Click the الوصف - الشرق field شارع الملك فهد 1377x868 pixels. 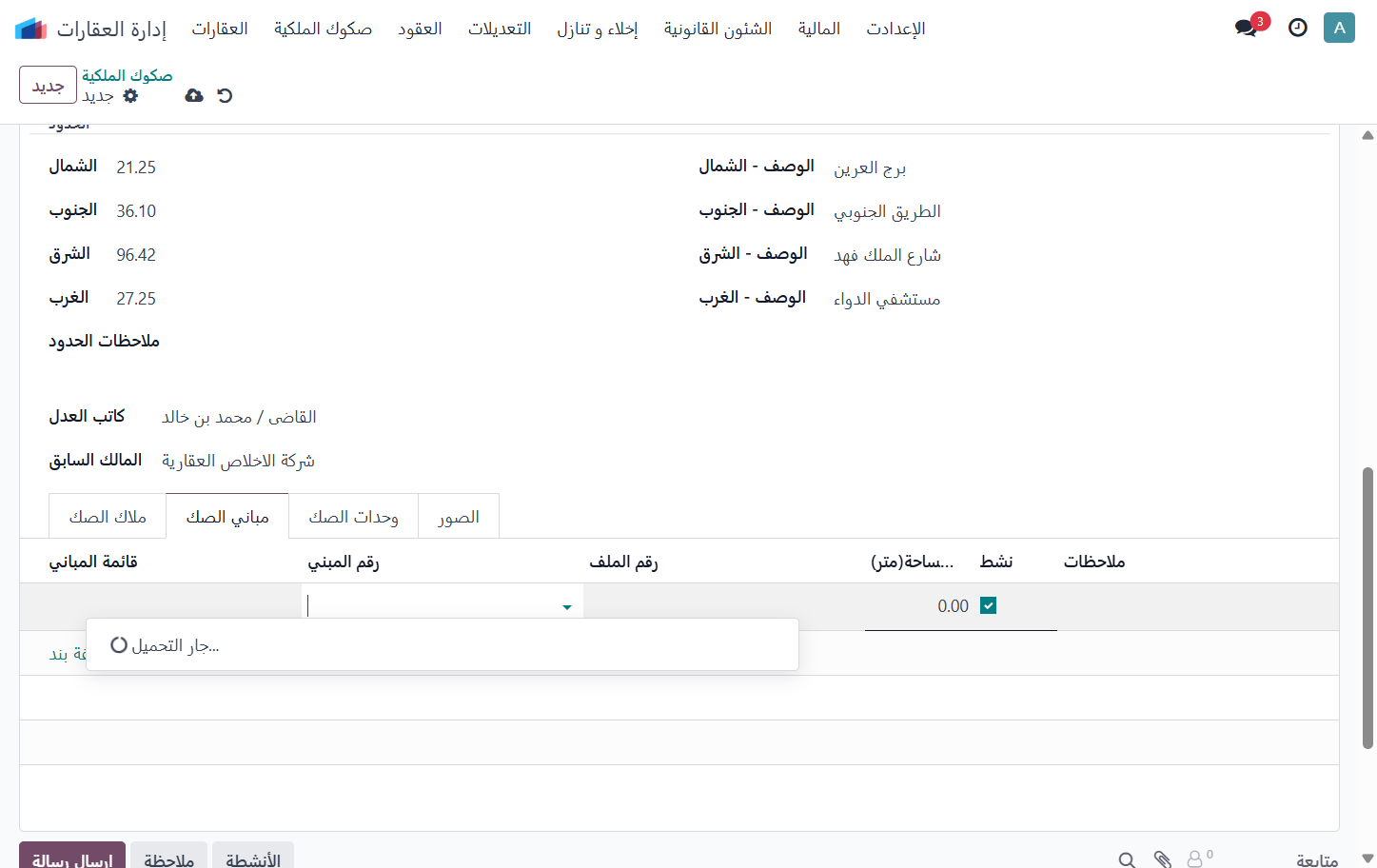(887, 255)
